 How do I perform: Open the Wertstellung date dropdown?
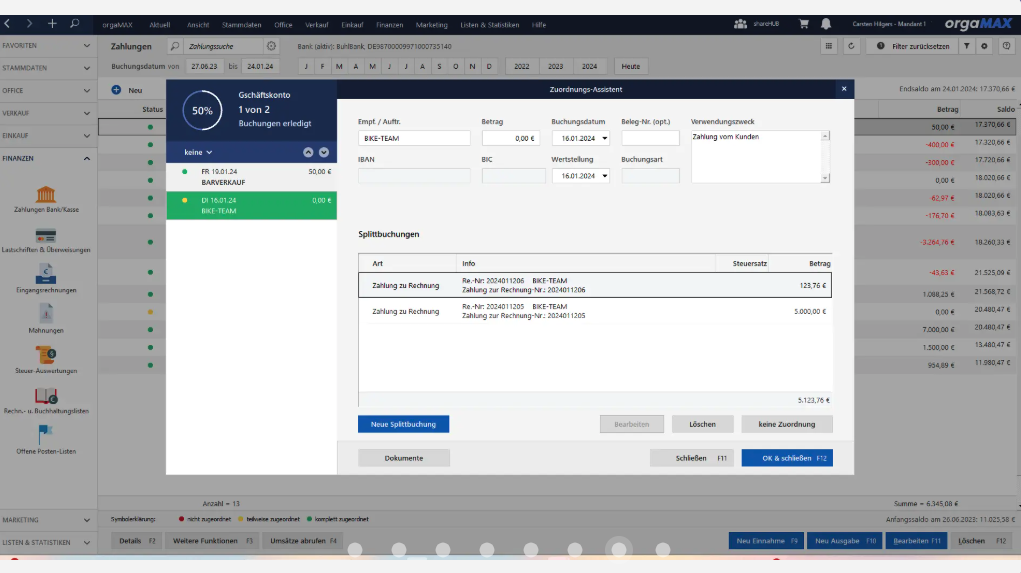(604, 176)
